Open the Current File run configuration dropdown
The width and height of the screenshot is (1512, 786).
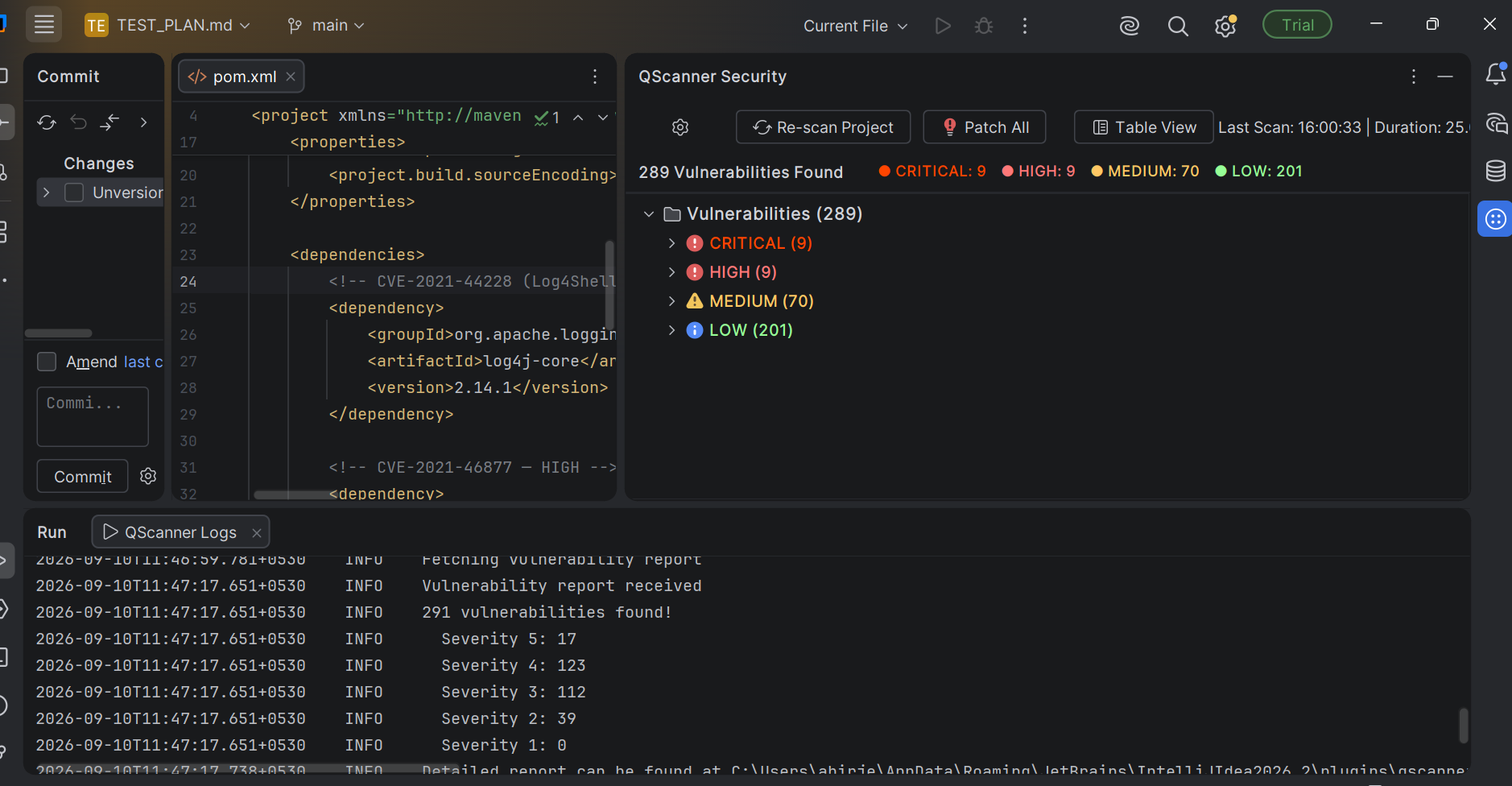(855, 26)
